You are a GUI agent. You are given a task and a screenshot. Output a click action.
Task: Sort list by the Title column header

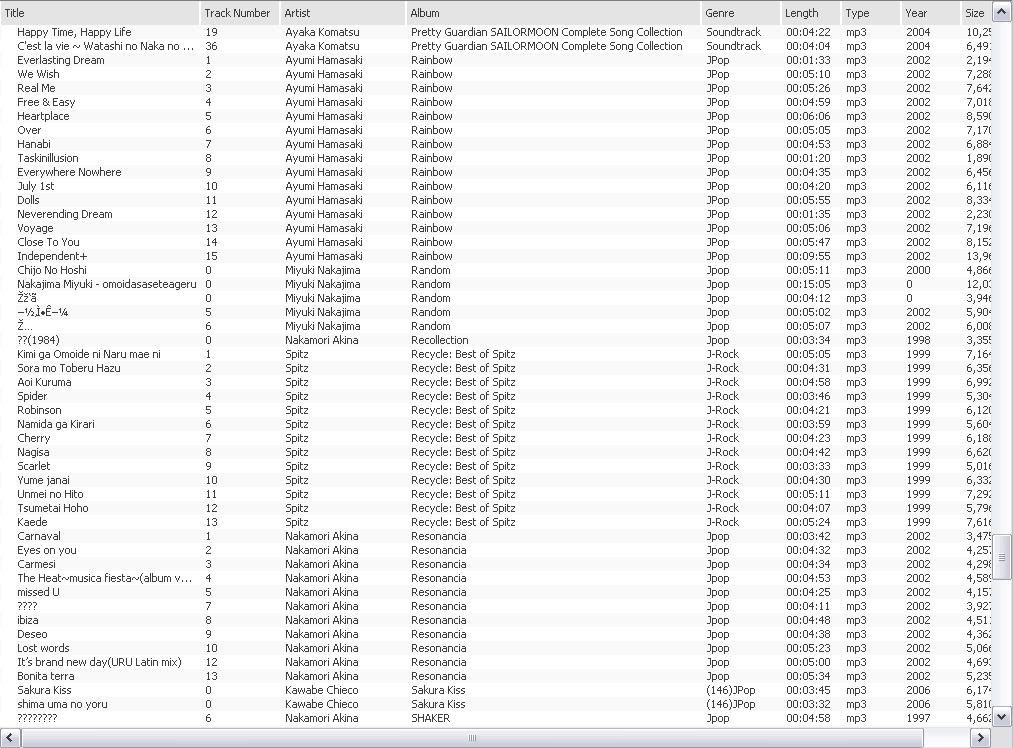[x=99, y=13]
